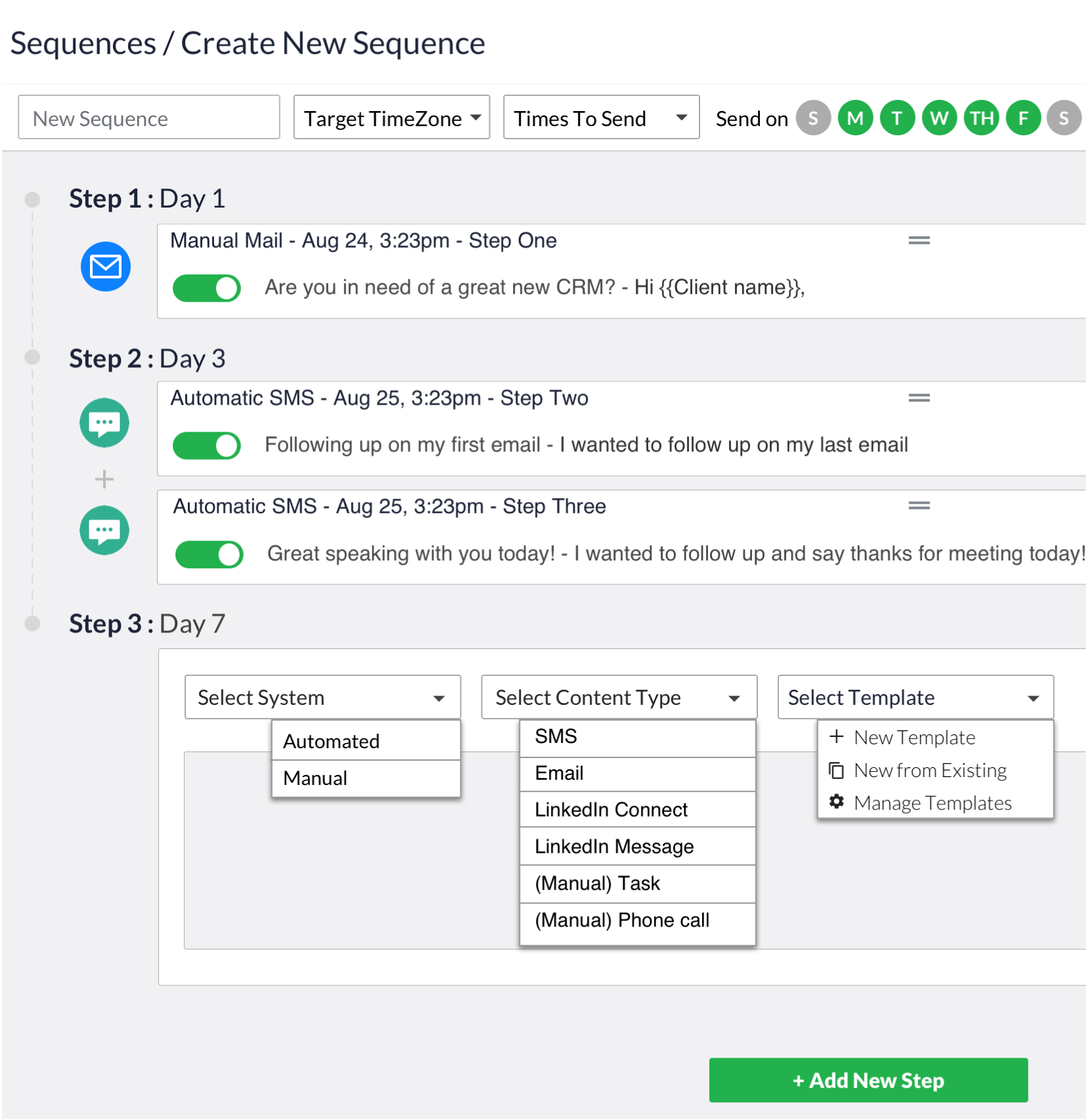This screenshot has width=1087, height=1120.
Task: Choose LinkedIn Connect from content type list
Action: [611, 809]
